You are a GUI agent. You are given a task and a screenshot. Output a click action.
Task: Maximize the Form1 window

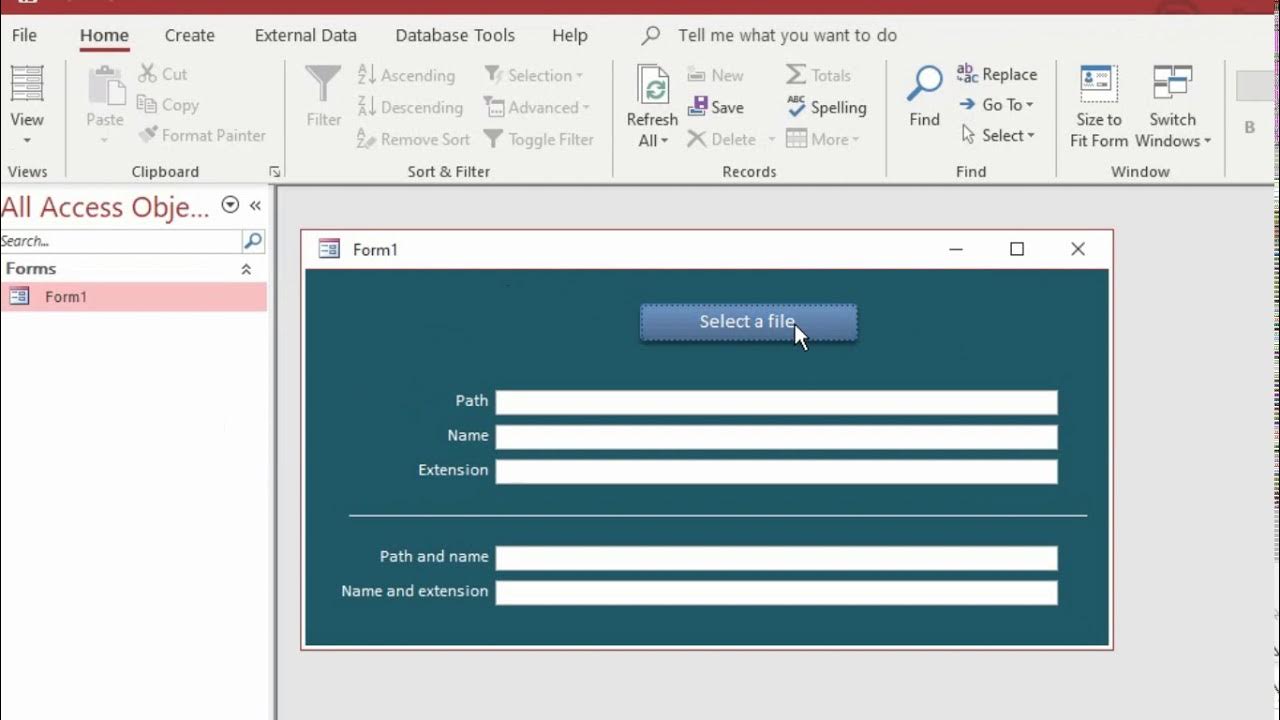(x=1017, y=249)
